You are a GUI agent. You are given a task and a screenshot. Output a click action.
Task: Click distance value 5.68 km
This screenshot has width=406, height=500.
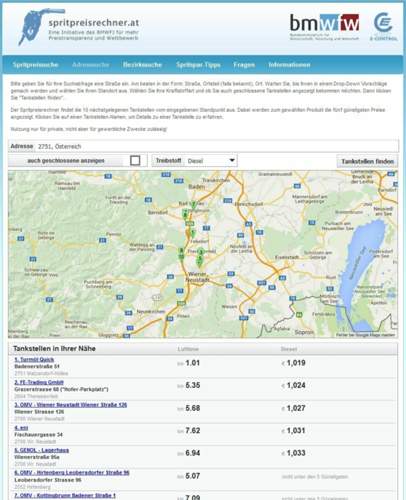click(192, 408)
